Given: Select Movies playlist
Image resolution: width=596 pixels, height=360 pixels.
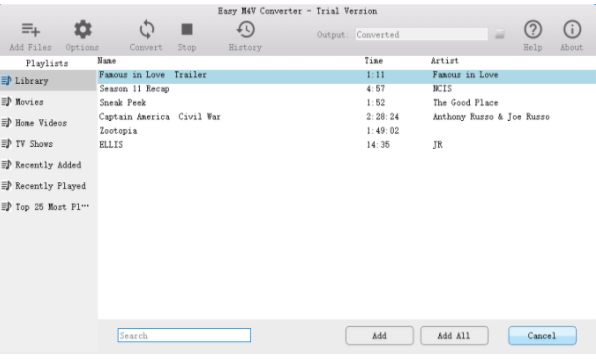Looking at the screenshot, I should point(48,102).
